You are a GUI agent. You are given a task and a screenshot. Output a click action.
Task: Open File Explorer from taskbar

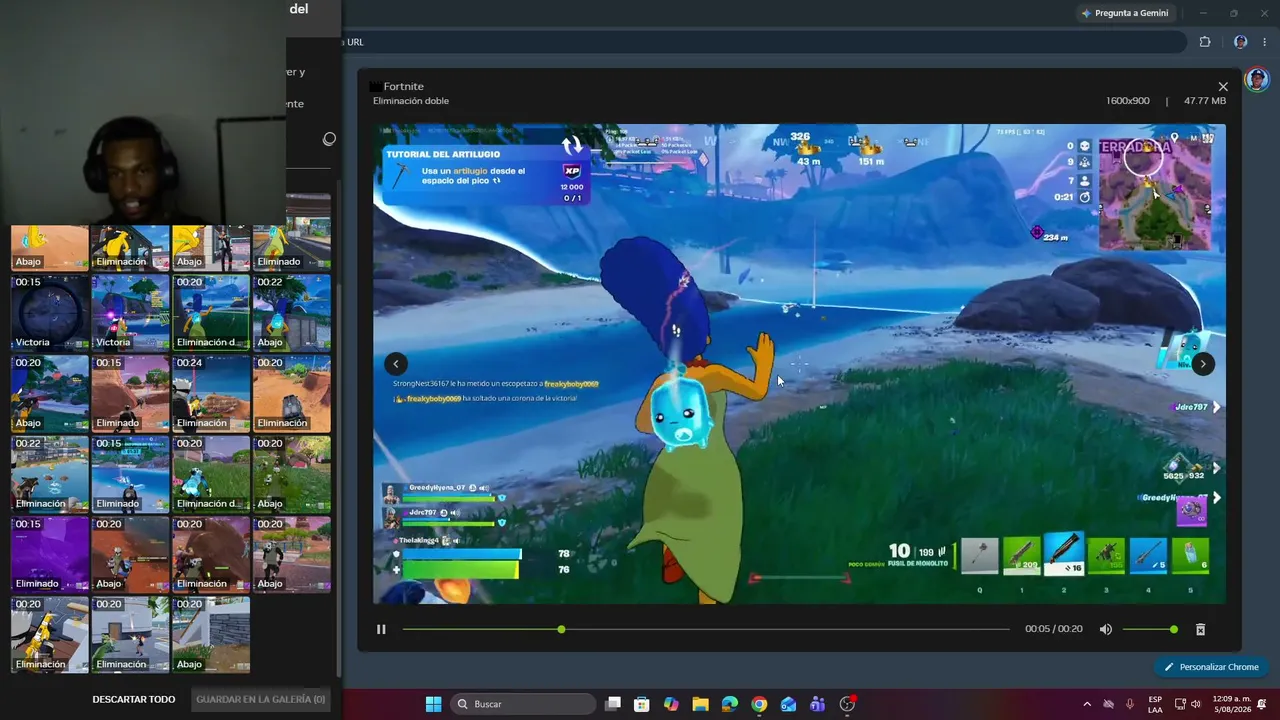tap(700, 704)
